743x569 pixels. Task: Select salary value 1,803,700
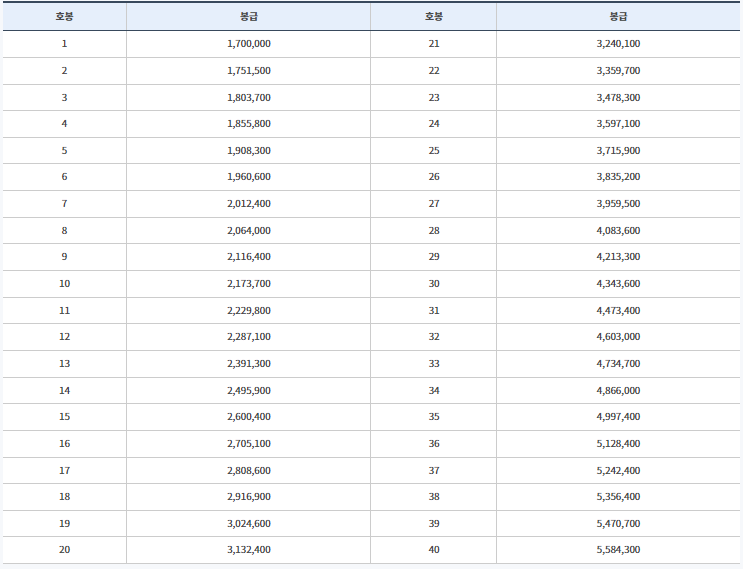(249, 98)
